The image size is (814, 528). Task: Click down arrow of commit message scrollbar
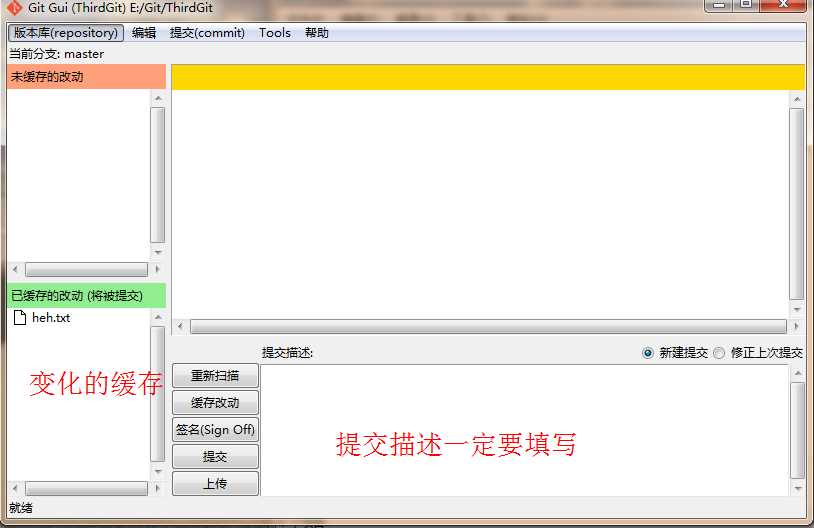[797, 488]
